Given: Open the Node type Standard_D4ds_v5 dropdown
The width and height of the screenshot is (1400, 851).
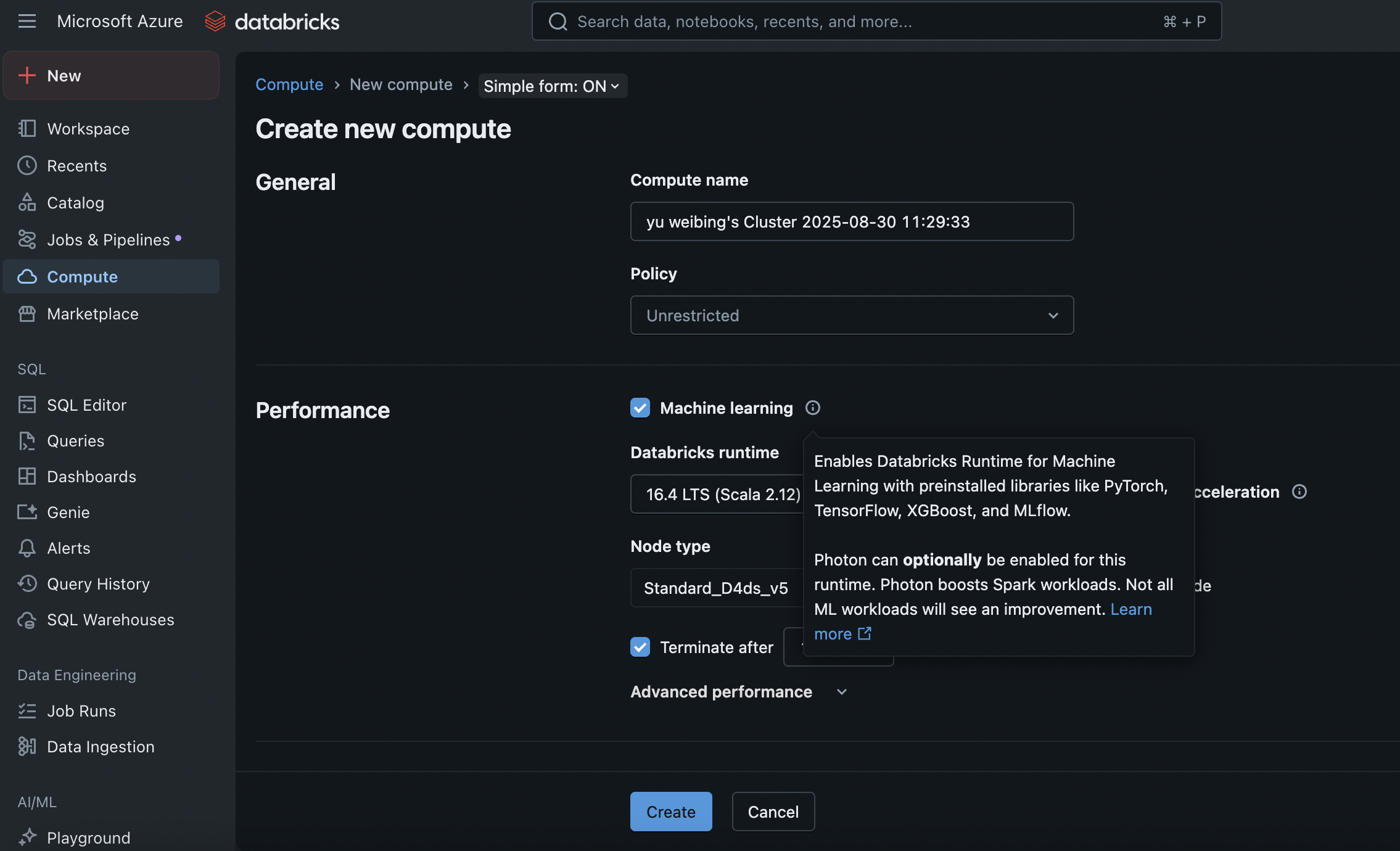Looking at the screenshot, I should (x=717, y=588).
